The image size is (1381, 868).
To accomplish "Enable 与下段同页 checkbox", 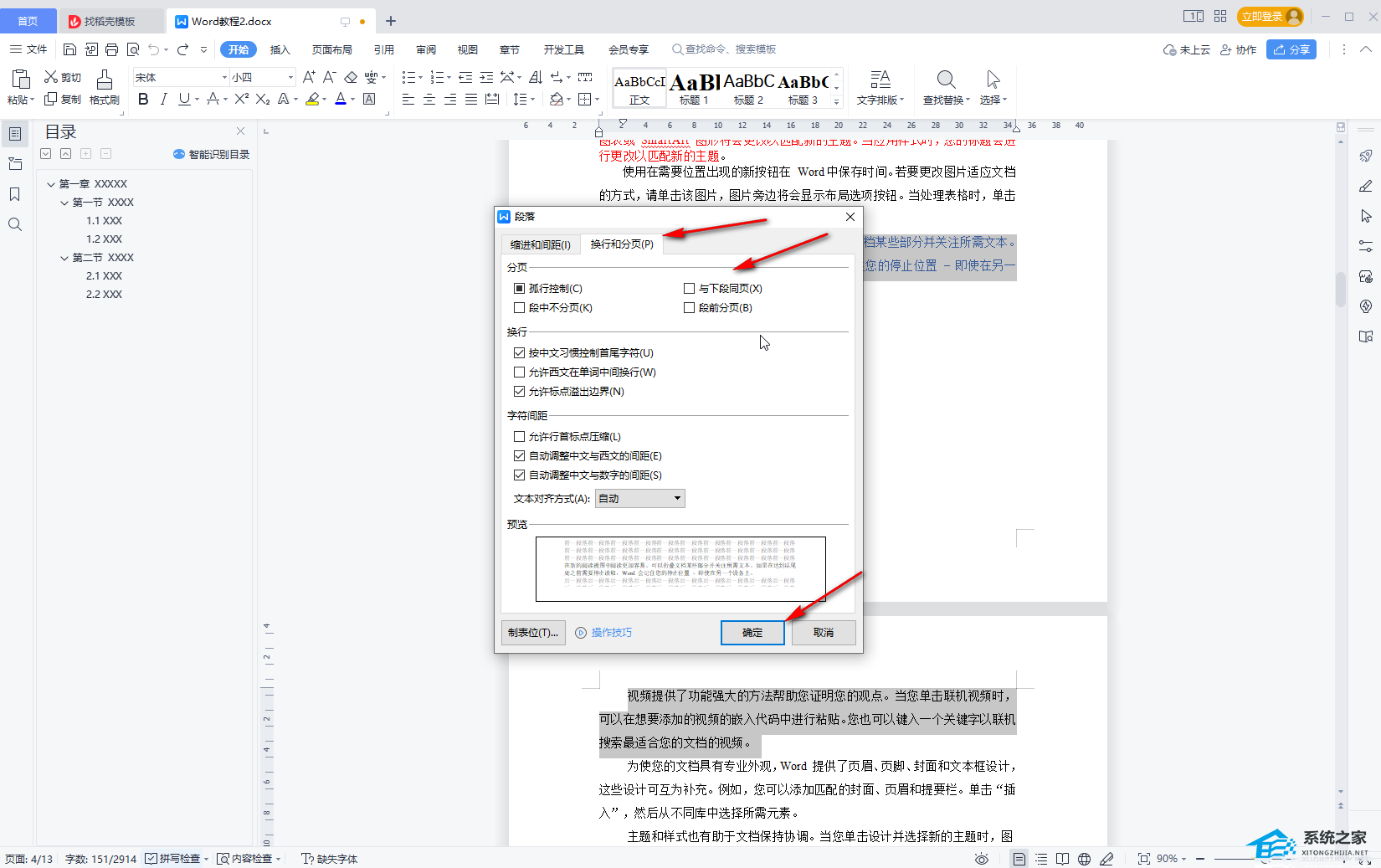I will pyautogui.click(x=689, y=288).
